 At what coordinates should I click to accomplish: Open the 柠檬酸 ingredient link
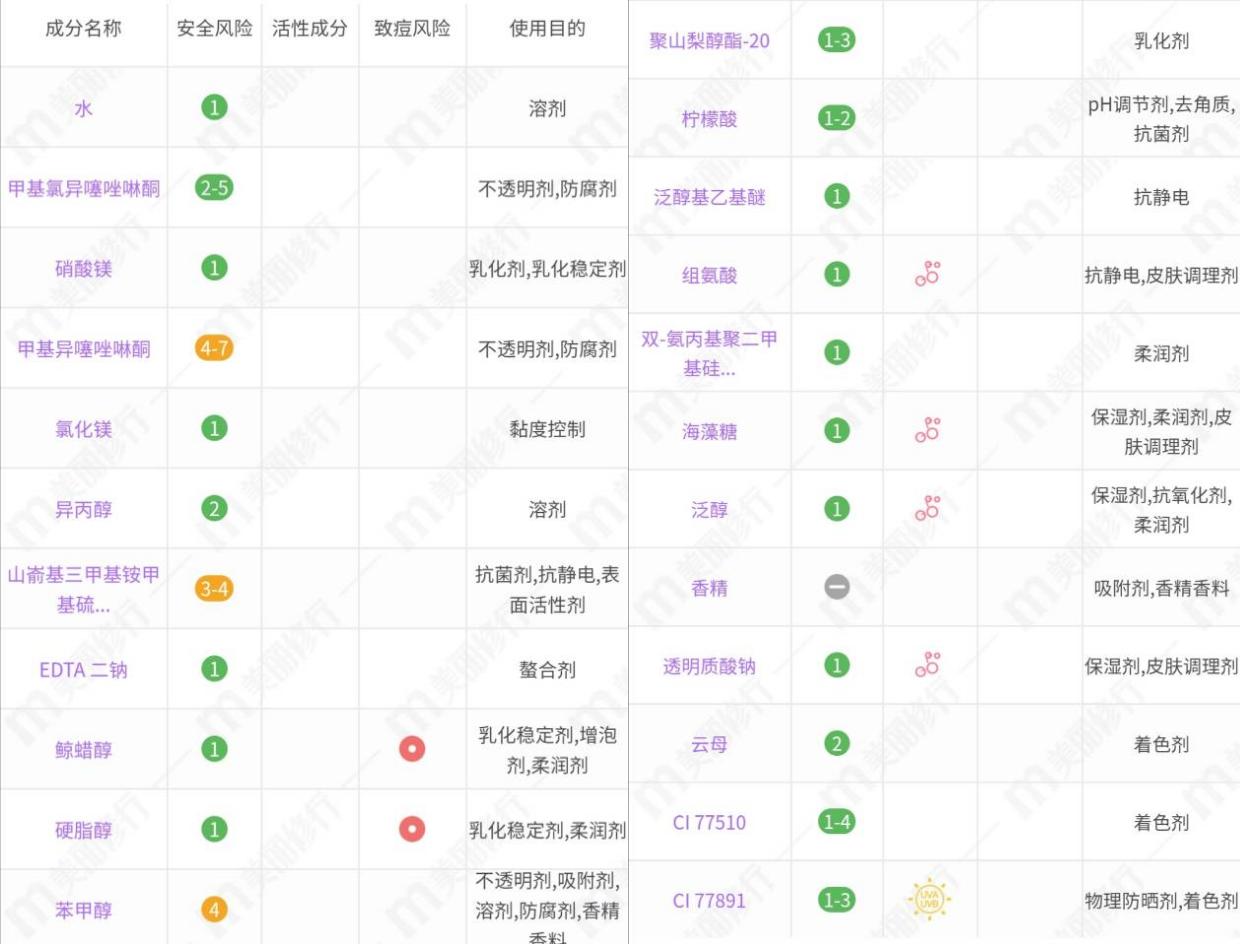point(709,119)
